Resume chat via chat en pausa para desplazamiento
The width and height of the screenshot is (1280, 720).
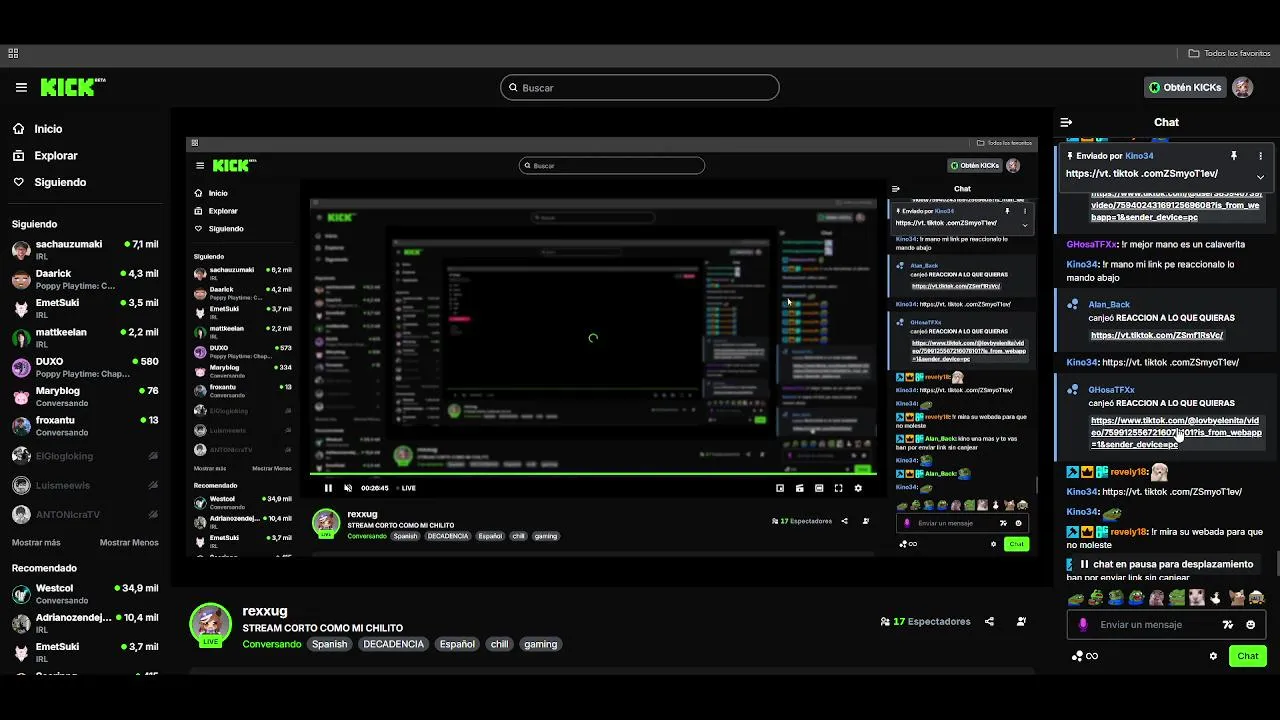[x=1166, y=564]
